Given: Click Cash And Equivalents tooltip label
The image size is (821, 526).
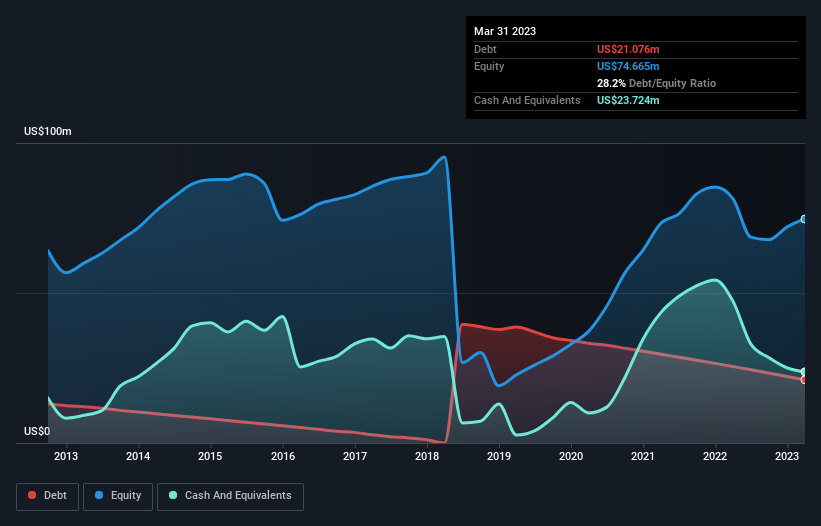Looking at the screenshot, I should pyautogui.click(x=527, y=100).
